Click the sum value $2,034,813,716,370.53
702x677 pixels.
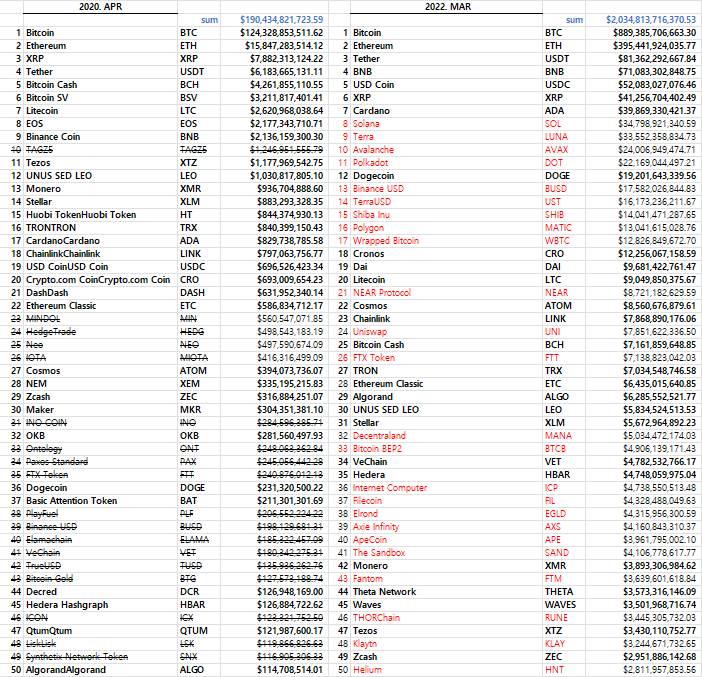click(651, 20)
